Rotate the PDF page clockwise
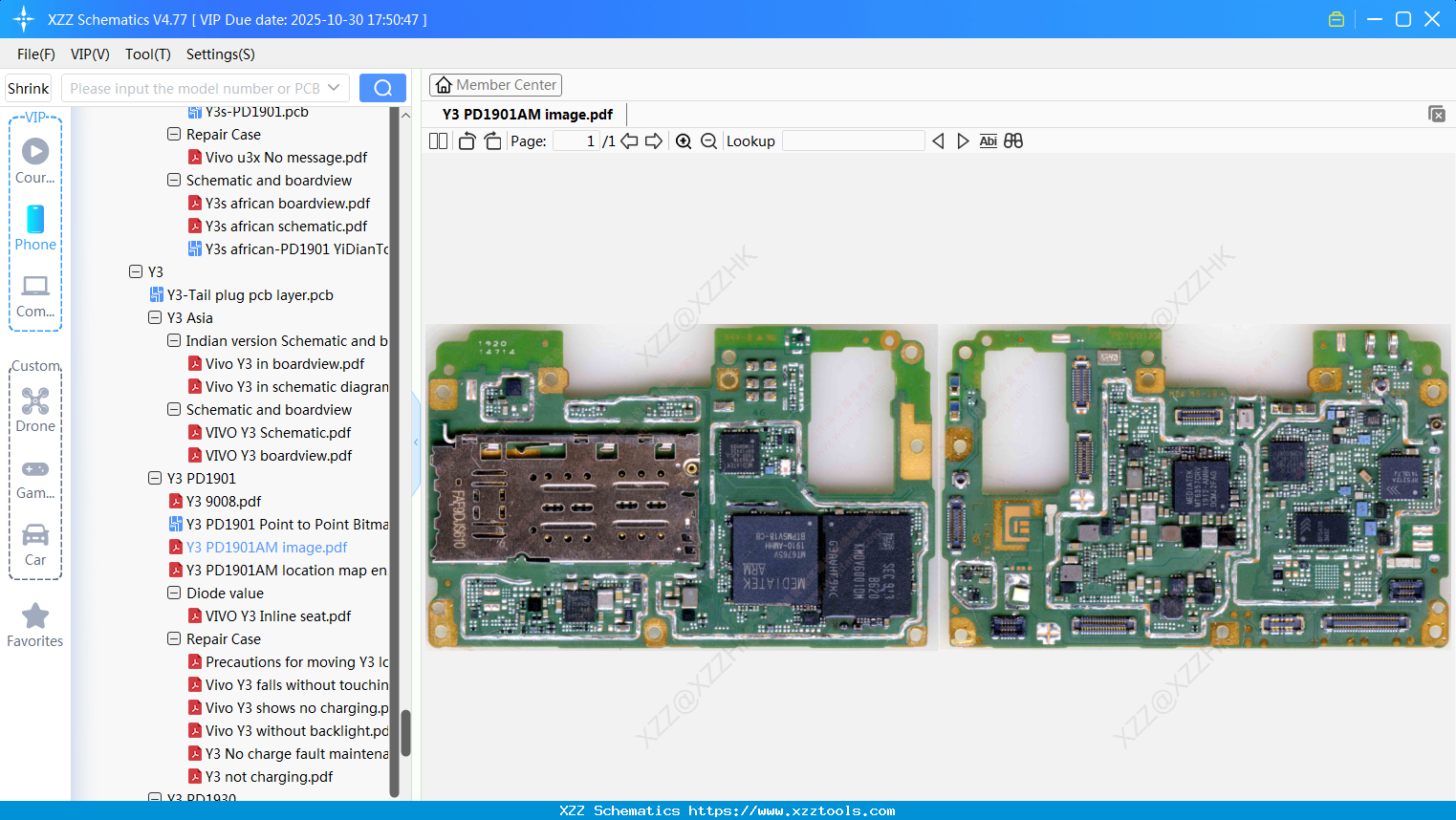The width and height of the screenshot is (1456, 820). click(x=491, y=140)
